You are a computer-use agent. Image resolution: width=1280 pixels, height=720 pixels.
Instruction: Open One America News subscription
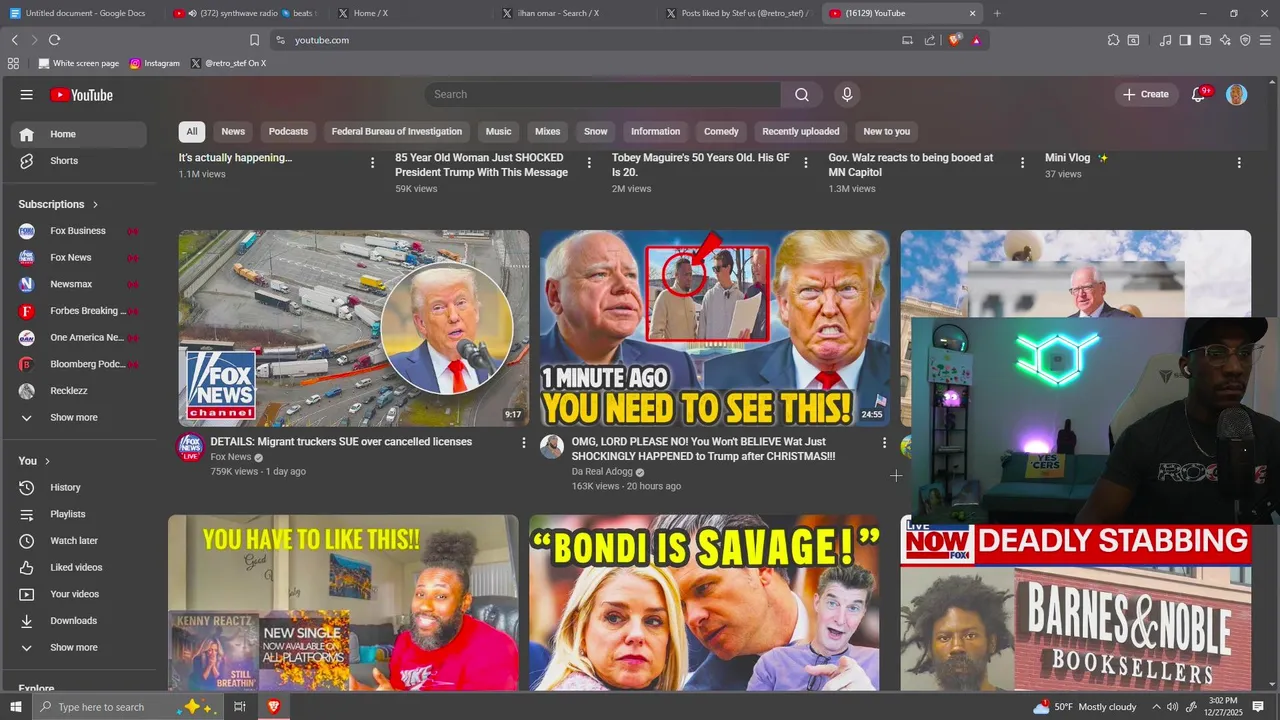click(78, 338)
